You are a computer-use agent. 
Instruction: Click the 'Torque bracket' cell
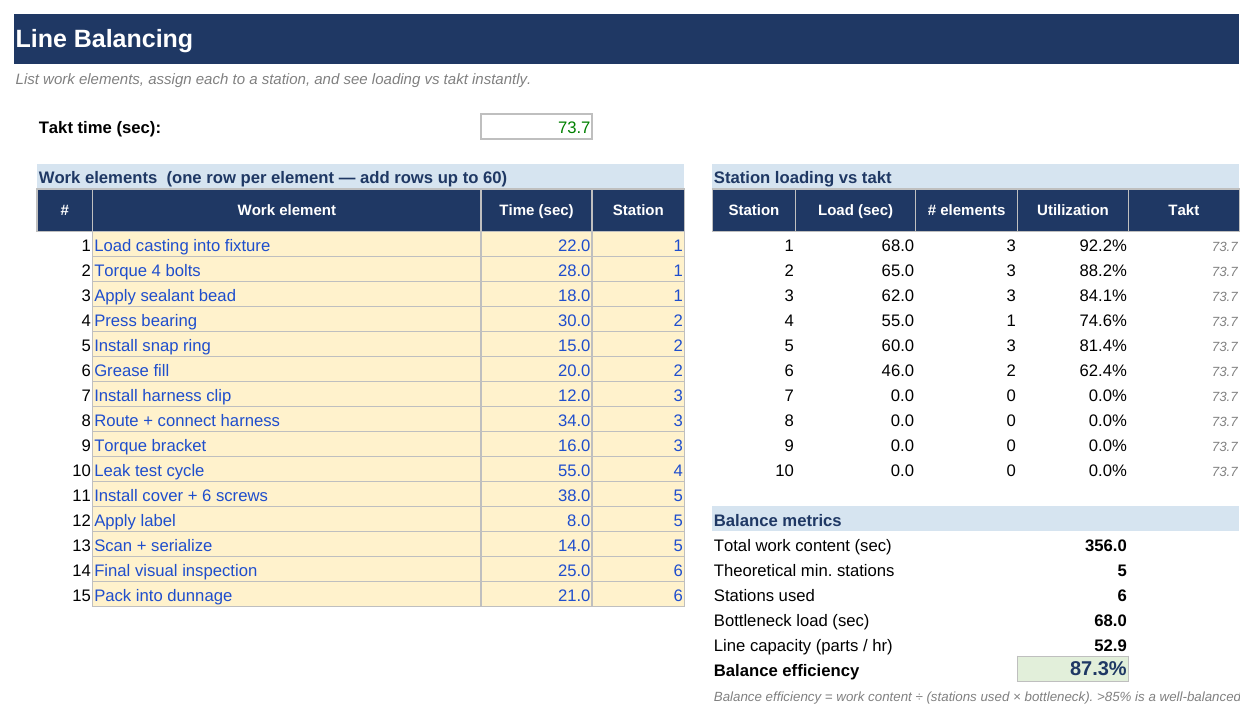286,445
